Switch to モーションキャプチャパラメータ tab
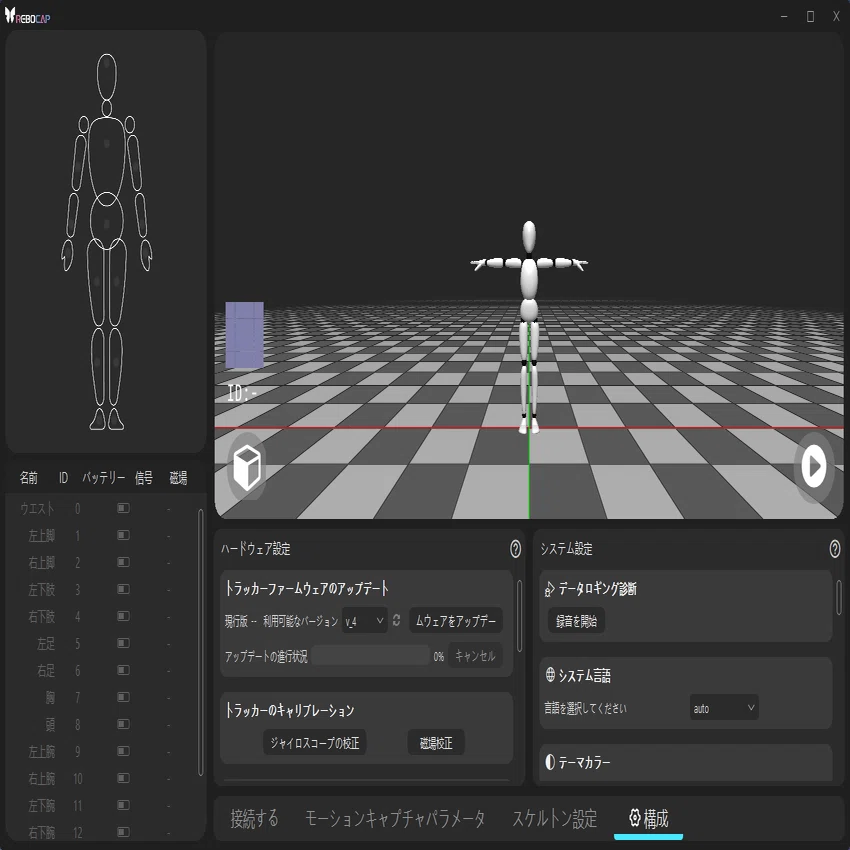This screenshot has height=850, width=850. (395, 818)
